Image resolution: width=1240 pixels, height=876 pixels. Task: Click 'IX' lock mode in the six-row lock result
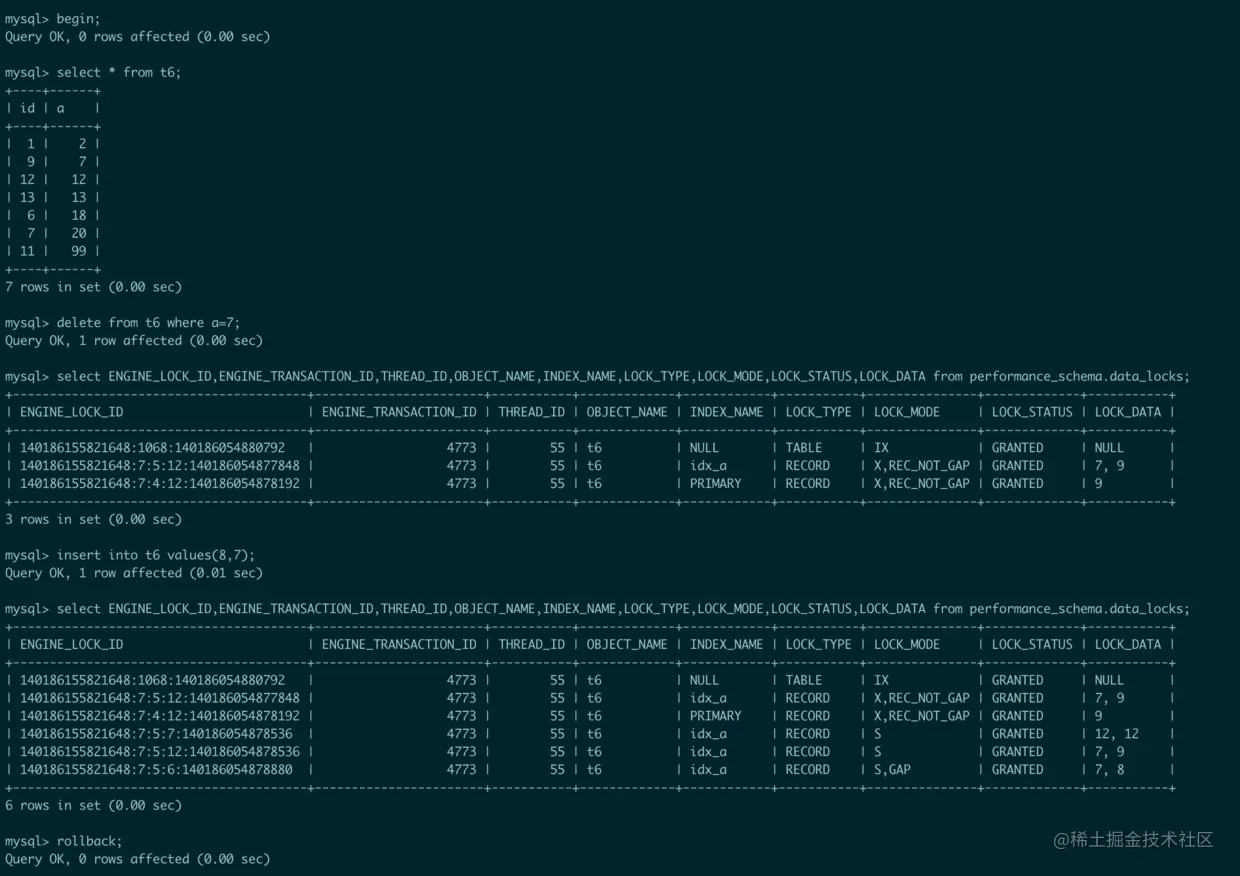point(881,680)
